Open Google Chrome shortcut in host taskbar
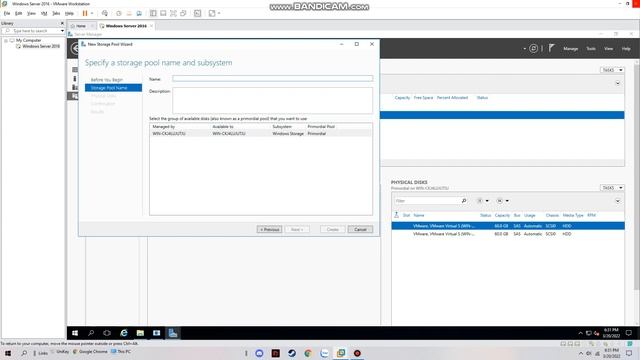This screenshot has width=640, height=360. 90,351
